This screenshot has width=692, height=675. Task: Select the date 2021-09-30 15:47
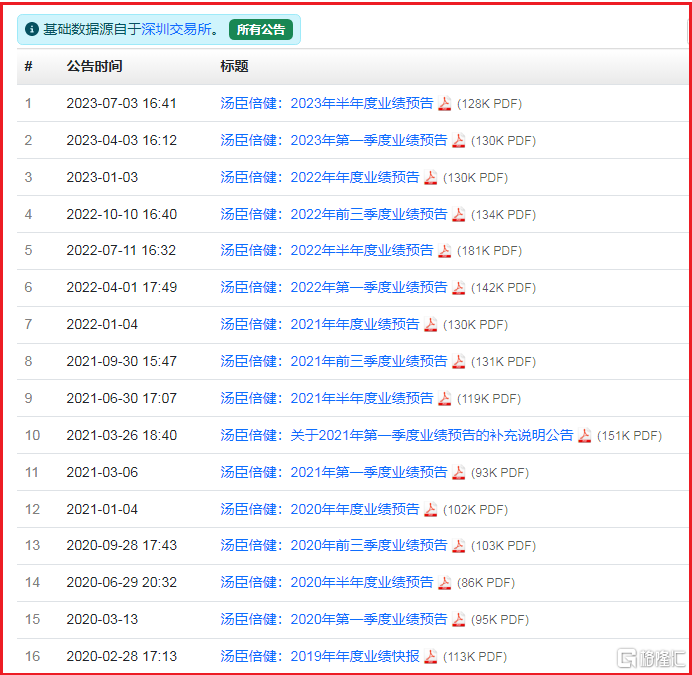click(121, 362)
